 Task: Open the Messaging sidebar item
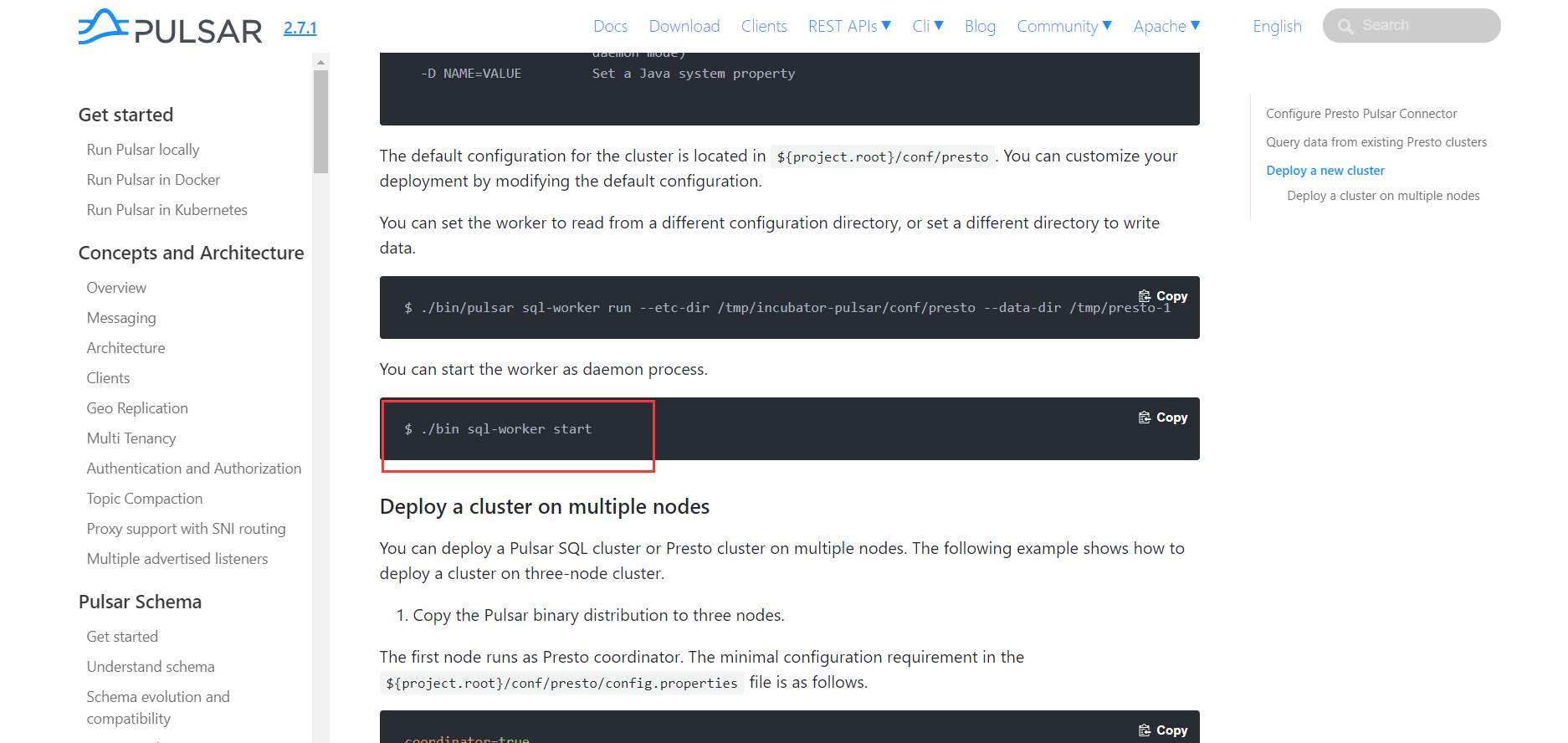pyautogui.click(x=121, y=318)
